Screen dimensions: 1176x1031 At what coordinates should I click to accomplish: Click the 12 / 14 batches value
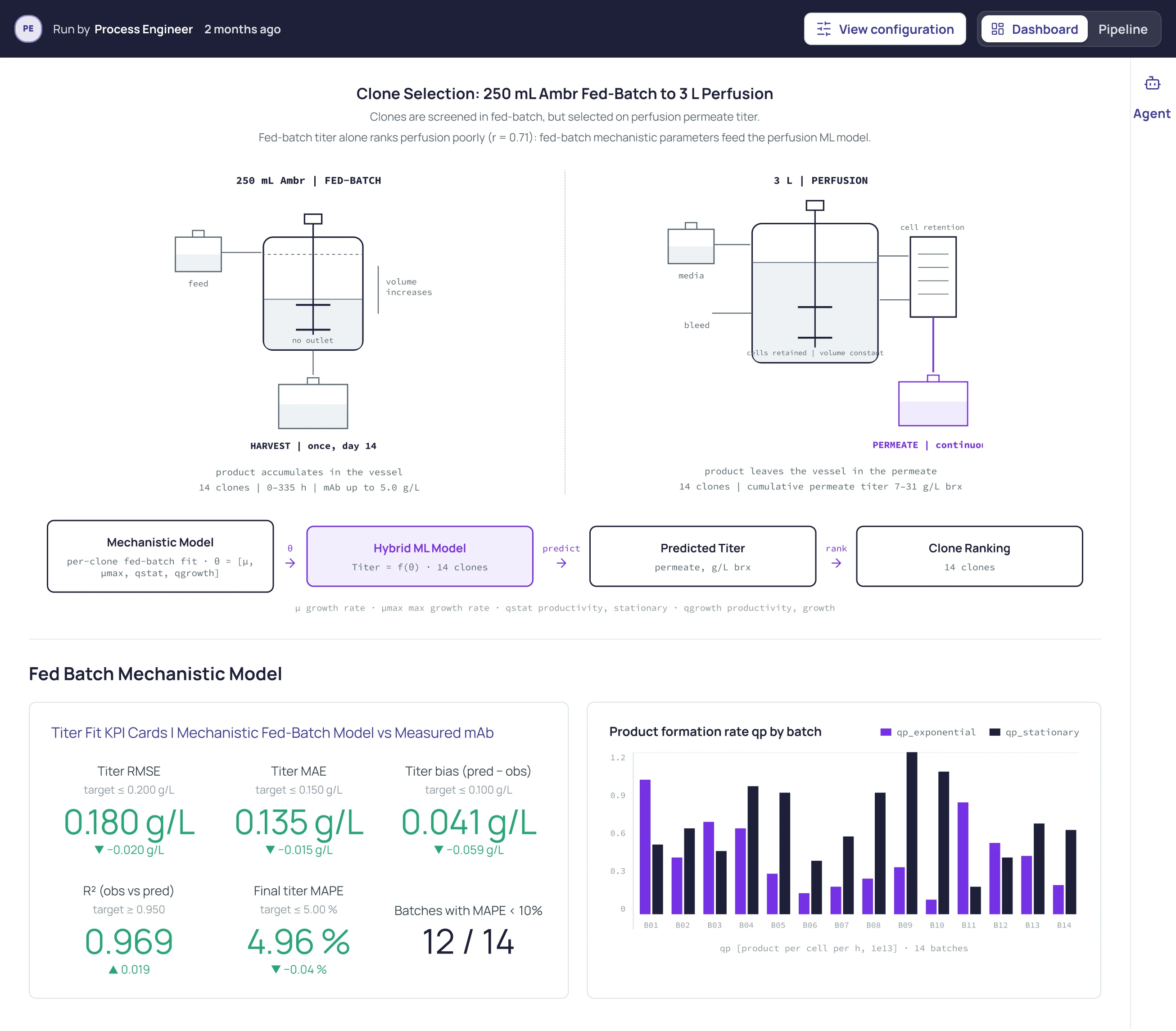click(x=468, y=942)
